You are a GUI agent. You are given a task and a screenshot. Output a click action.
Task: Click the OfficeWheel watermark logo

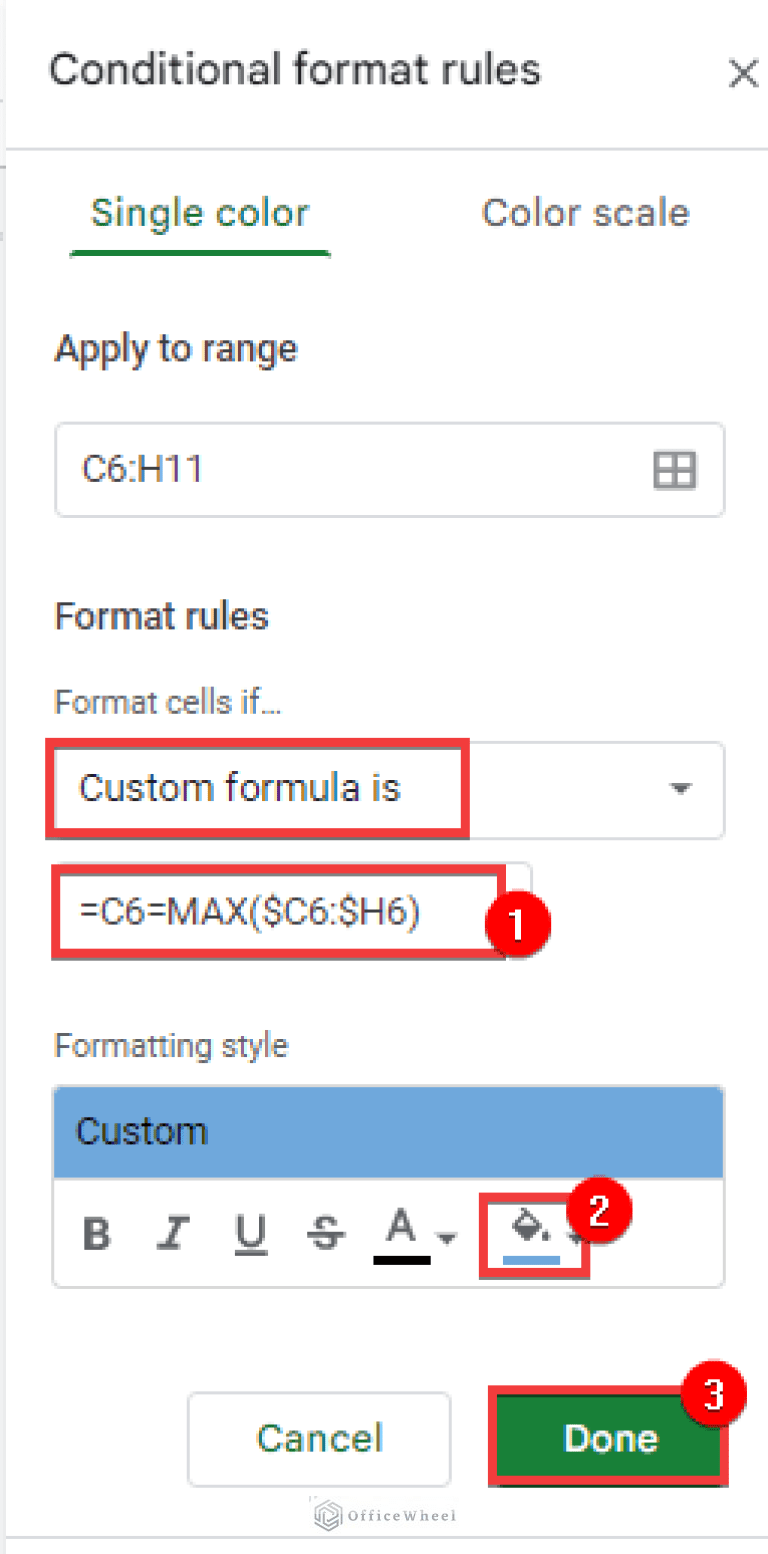[x=384, y=1515]
